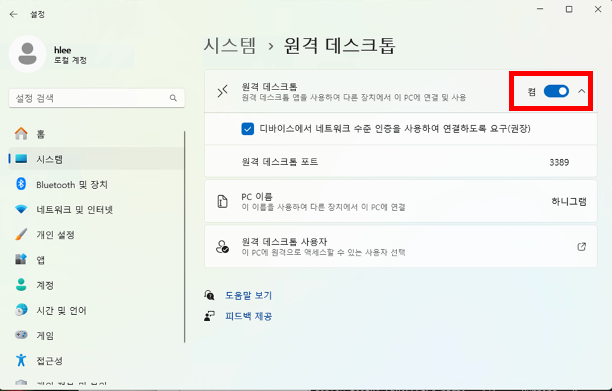Screen dimensions: 612x391
Task: Open 원격 데스크톱 사용자 row
Action: point(401,247)
